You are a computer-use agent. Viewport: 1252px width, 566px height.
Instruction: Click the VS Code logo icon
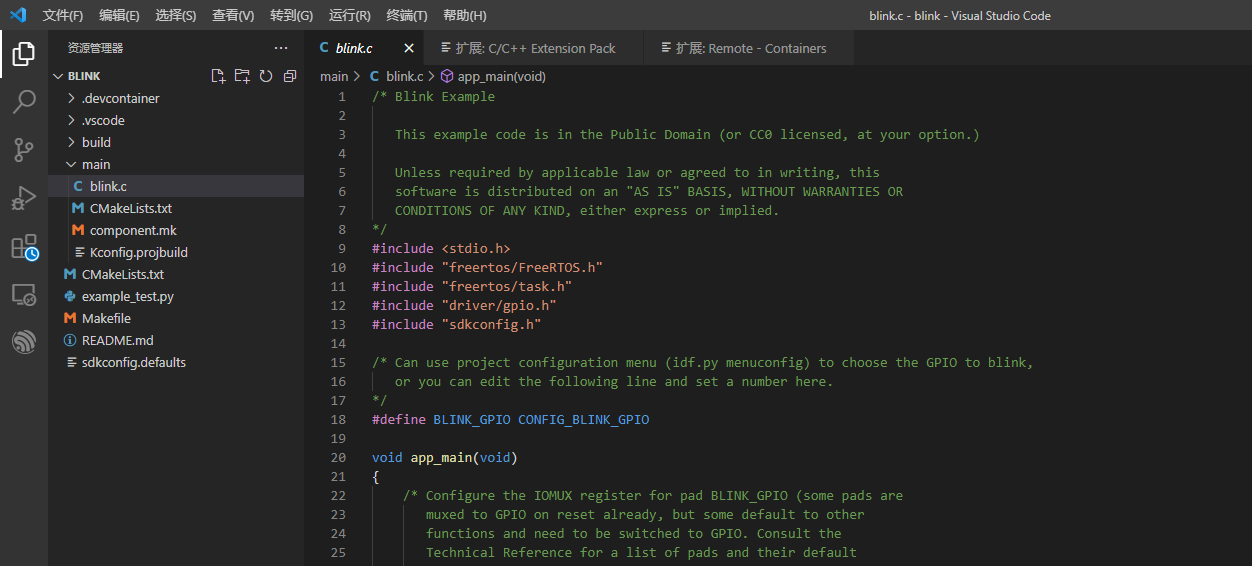pyautogui.click(x=17, y=15)
